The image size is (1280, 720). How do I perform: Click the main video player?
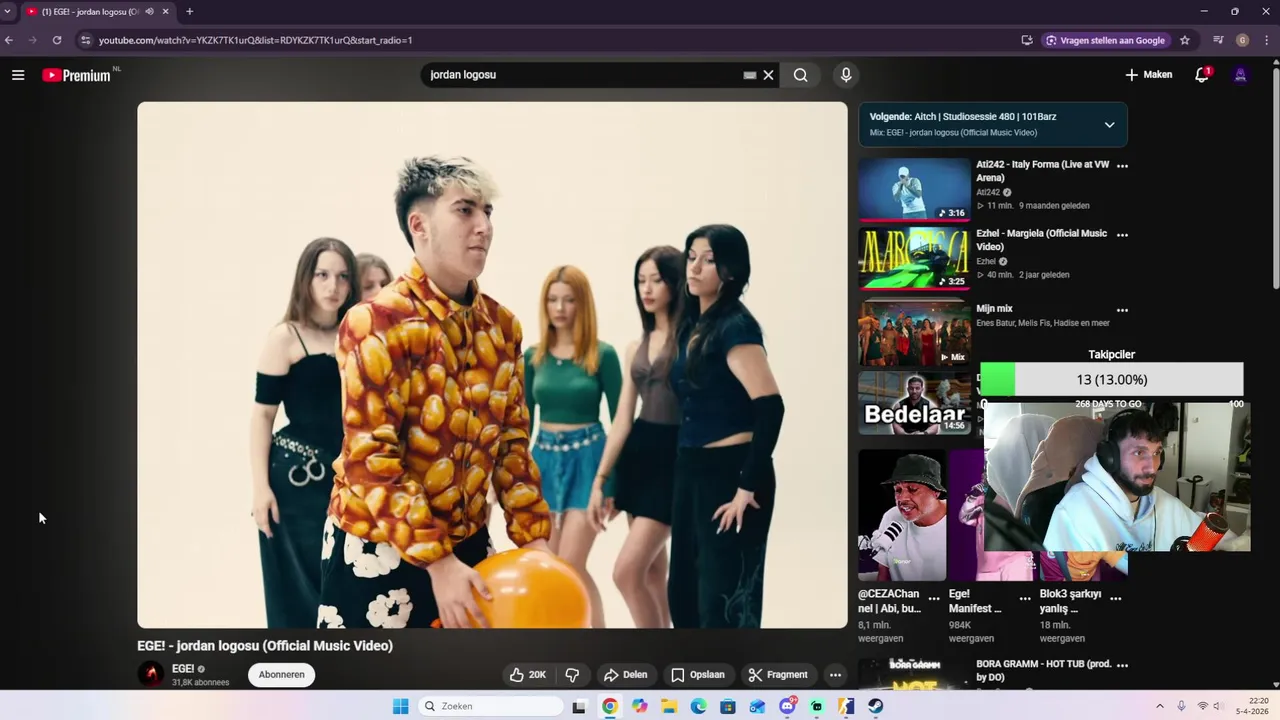click(492, 365)
